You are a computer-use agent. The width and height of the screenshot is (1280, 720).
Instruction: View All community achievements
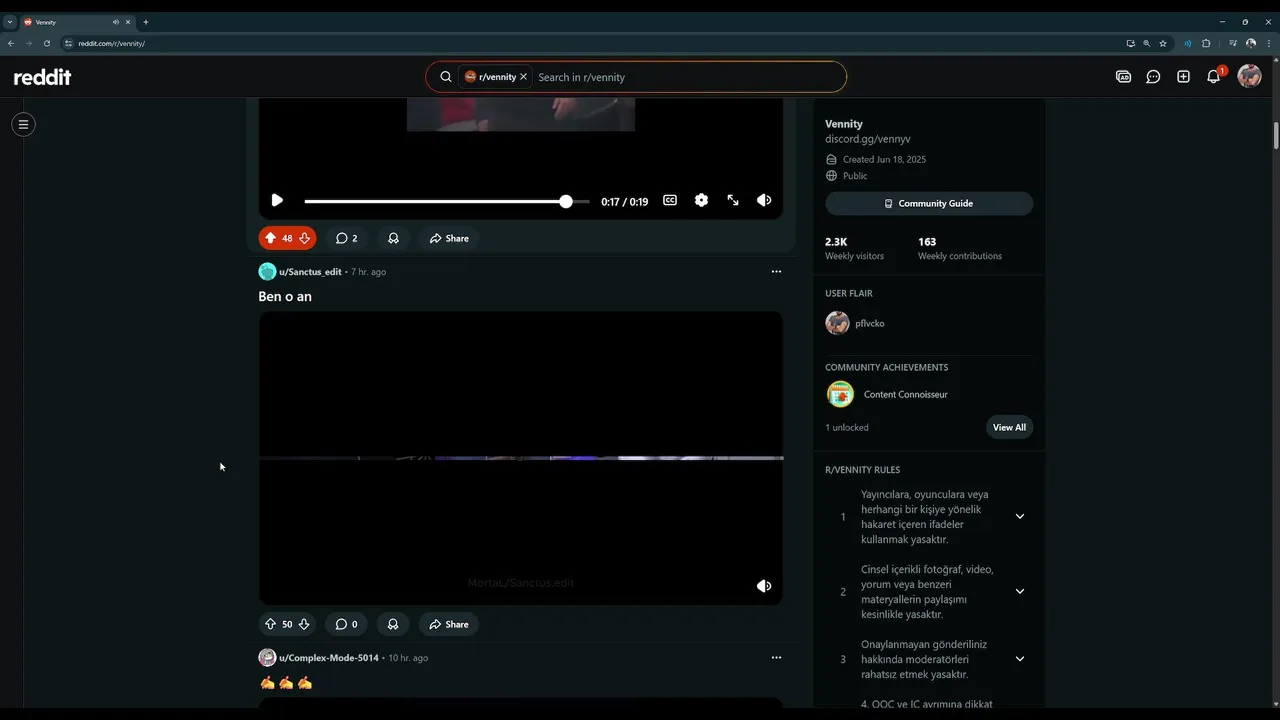[x=1009, y=427]
